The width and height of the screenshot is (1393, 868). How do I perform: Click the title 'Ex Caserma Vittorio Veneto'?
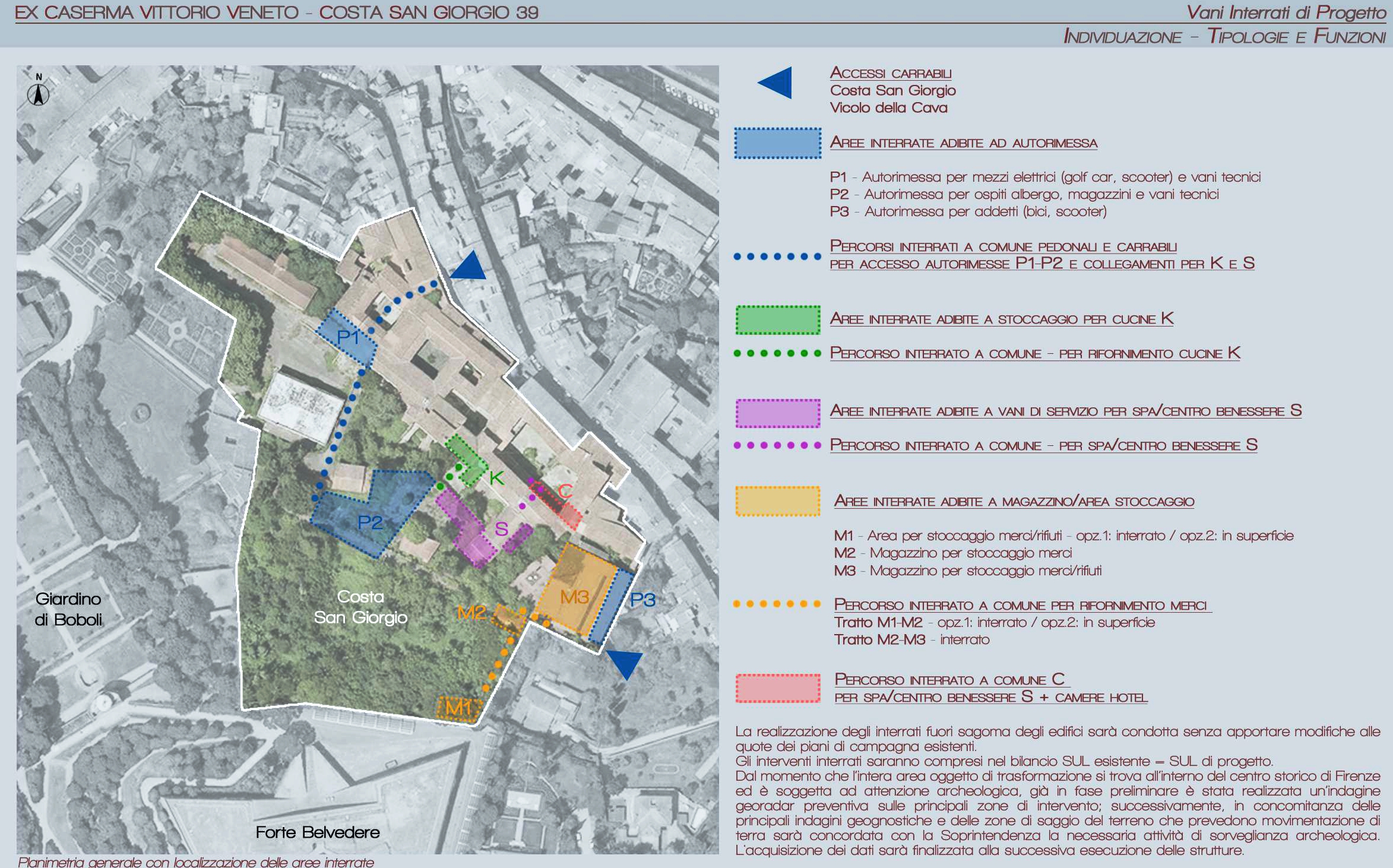(x=157, y=12)
